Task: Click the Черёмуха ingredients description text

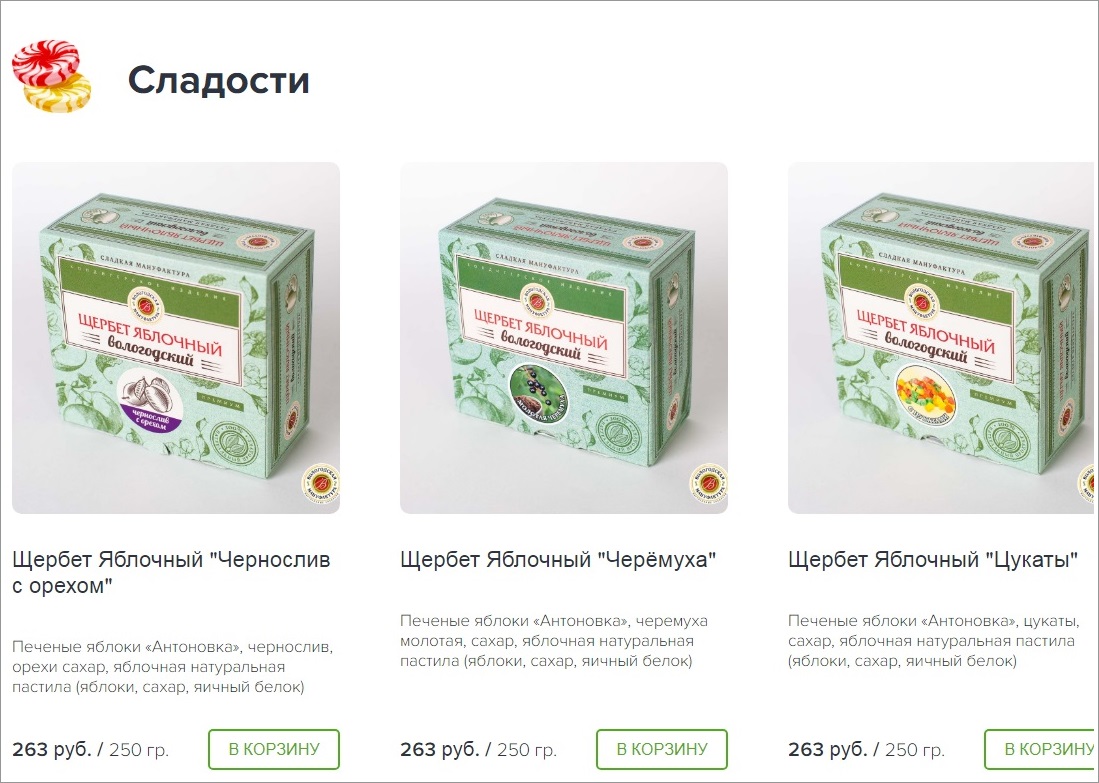Action: 554,641
